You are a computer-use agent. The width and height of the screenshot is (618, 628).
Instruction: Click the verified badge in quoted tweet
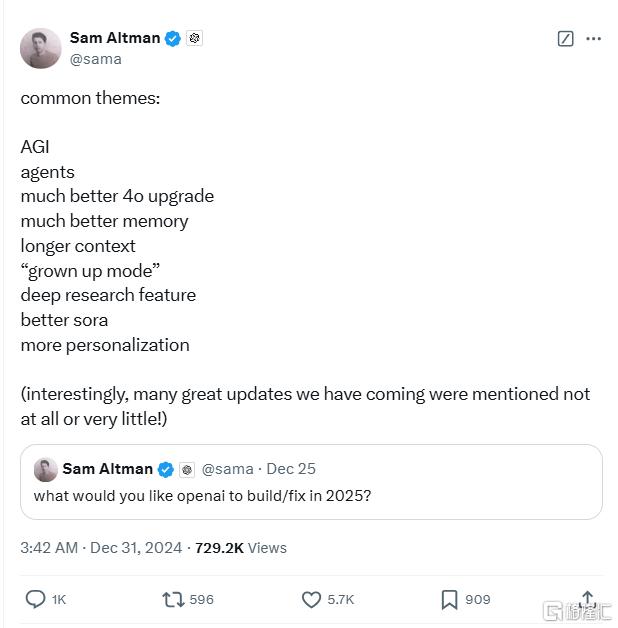[166, 469]
